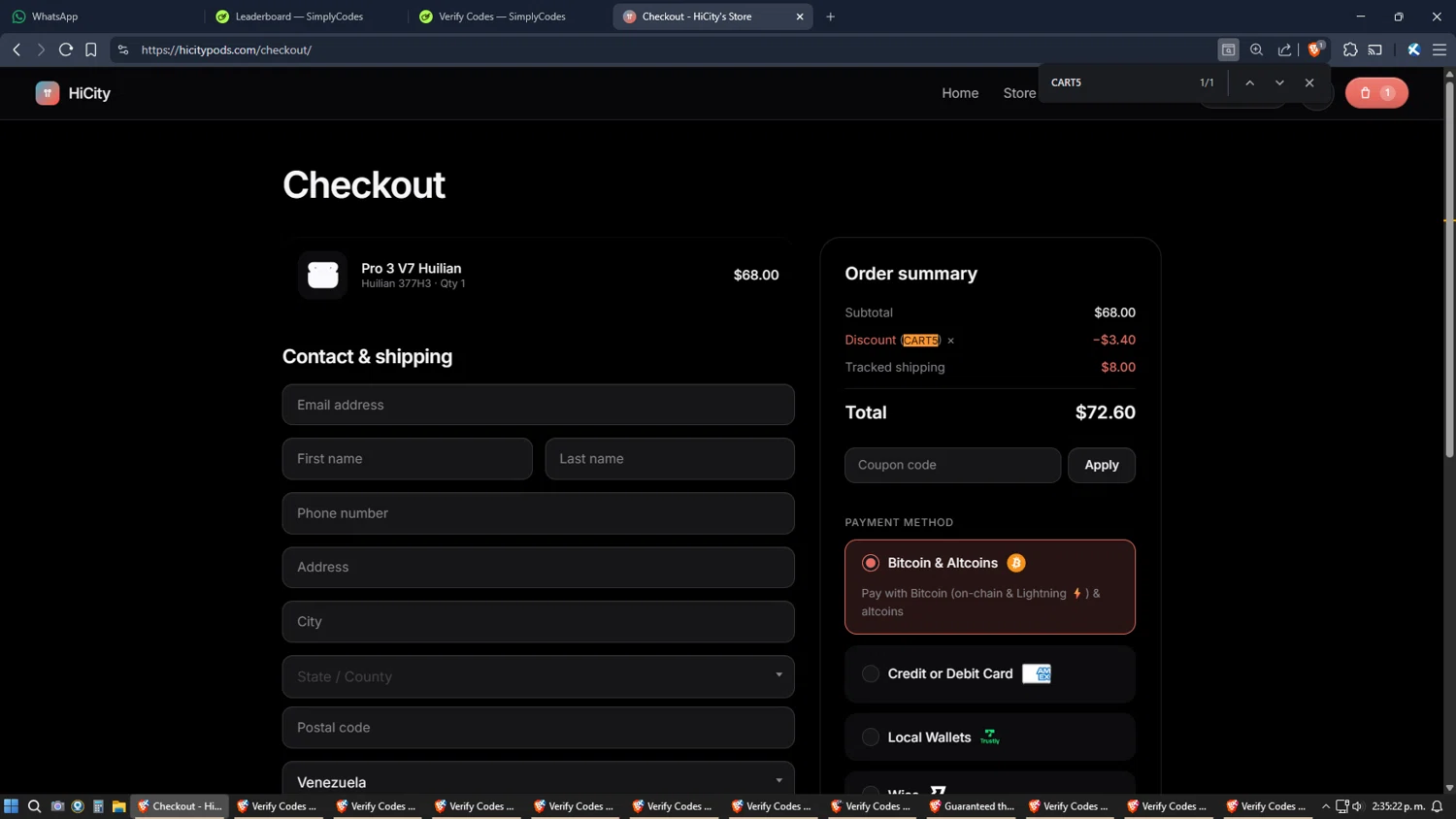This screenshot has height=819, width=1456.
Task: Click the Pro 3 V7 Huilian product thumbnail
Action: 323,275
